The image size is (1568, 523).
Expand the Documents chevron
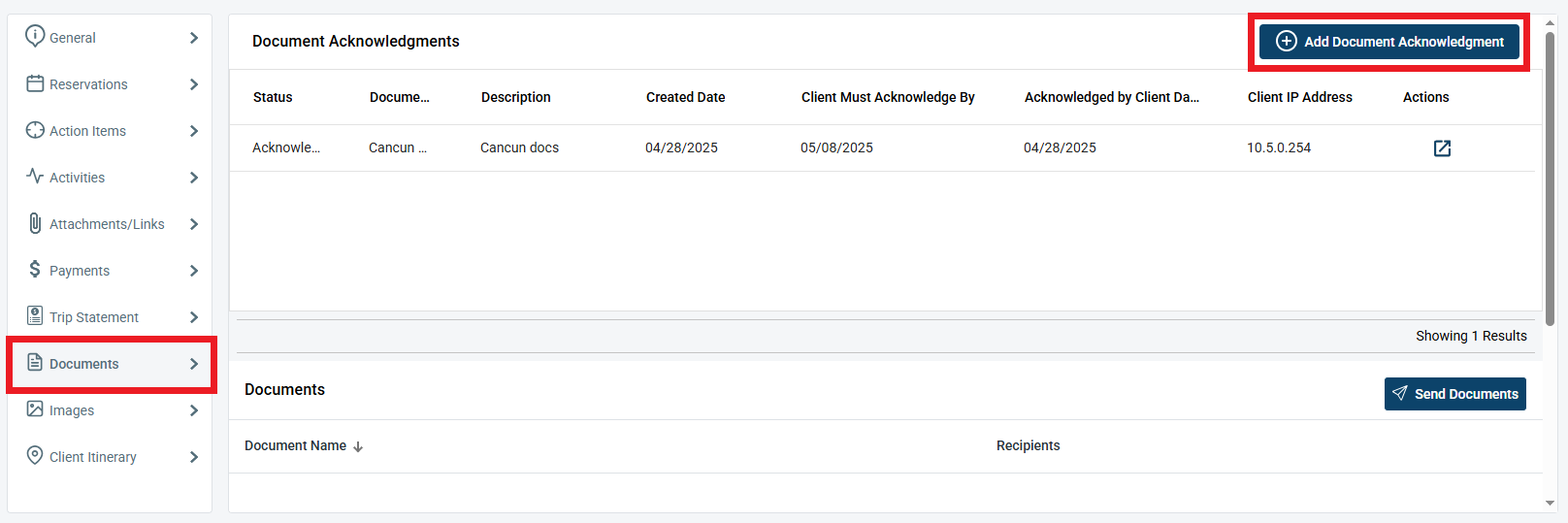(x=194, y=364)
